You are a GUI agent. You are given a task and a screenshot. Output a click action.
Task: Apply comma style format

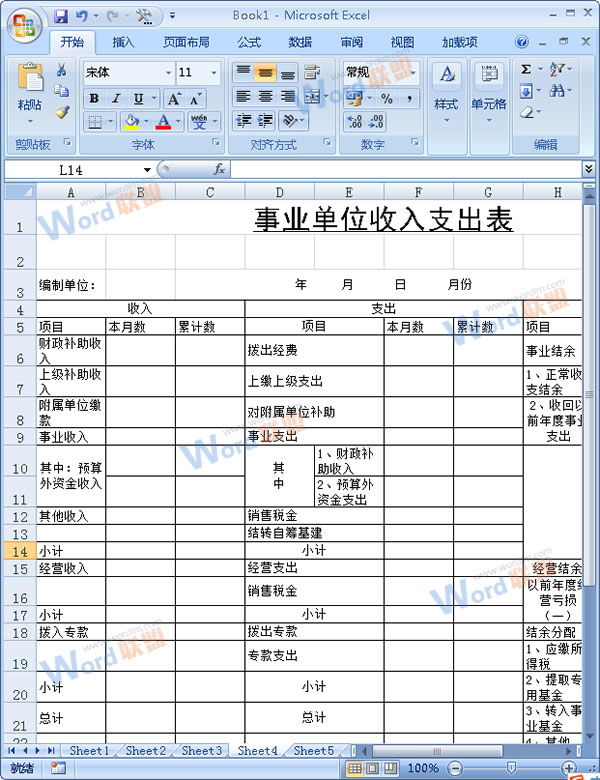[409, 98]
